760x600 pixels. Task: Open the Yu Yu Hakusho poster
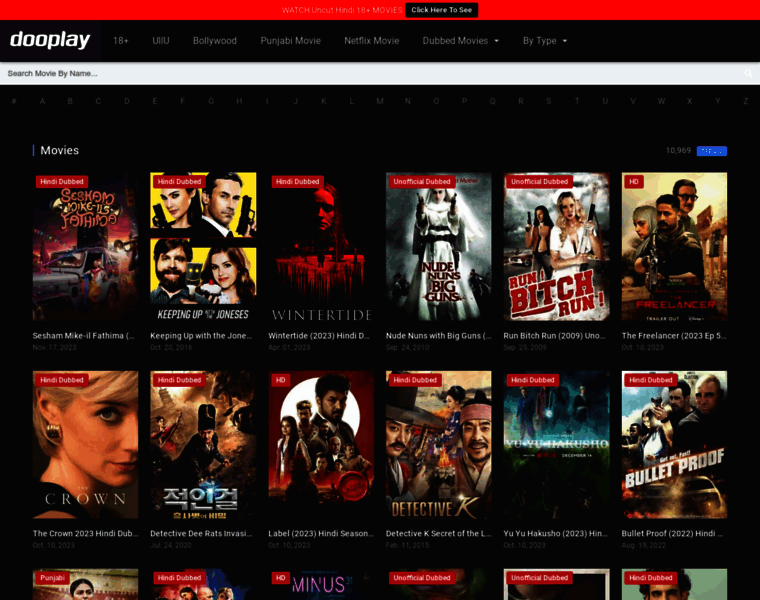556,445
